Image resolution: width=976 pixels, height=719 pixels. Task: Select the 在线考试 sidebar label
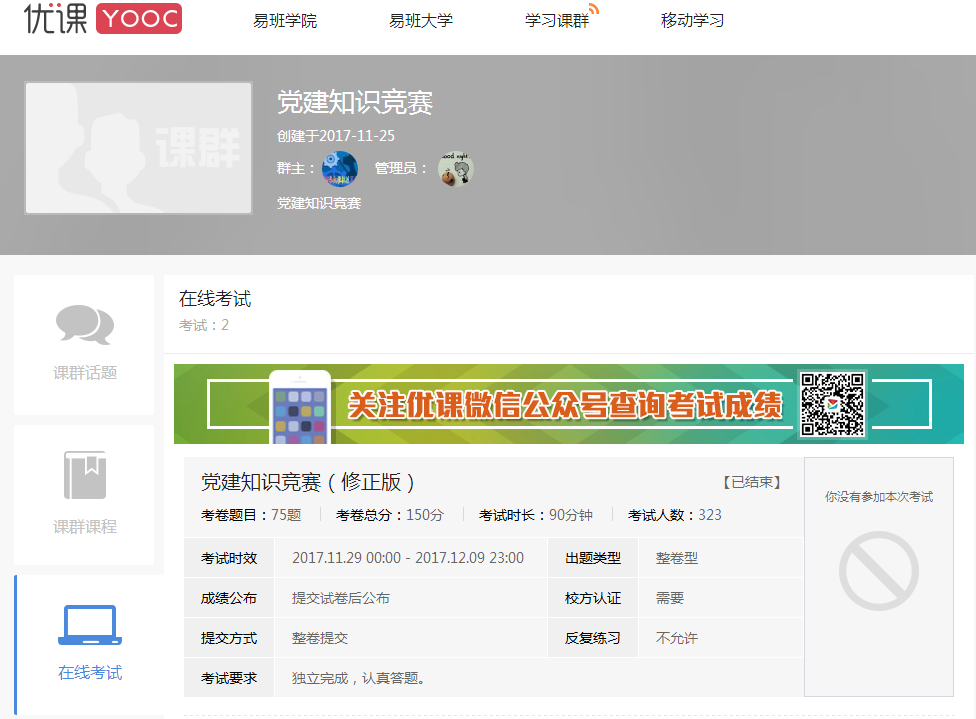point(90,673)
